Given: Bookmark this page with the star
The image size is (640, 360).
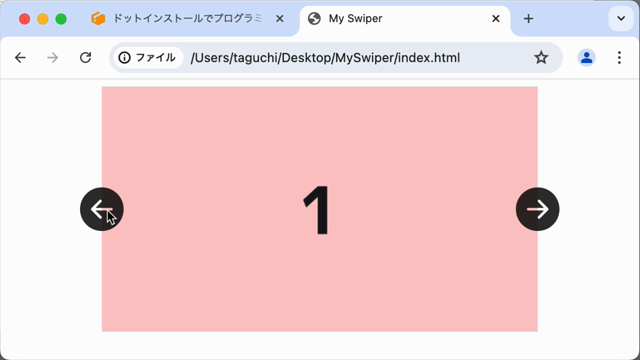Looking at the screenshot, I should pyautogui.click(x=541, y=58).
